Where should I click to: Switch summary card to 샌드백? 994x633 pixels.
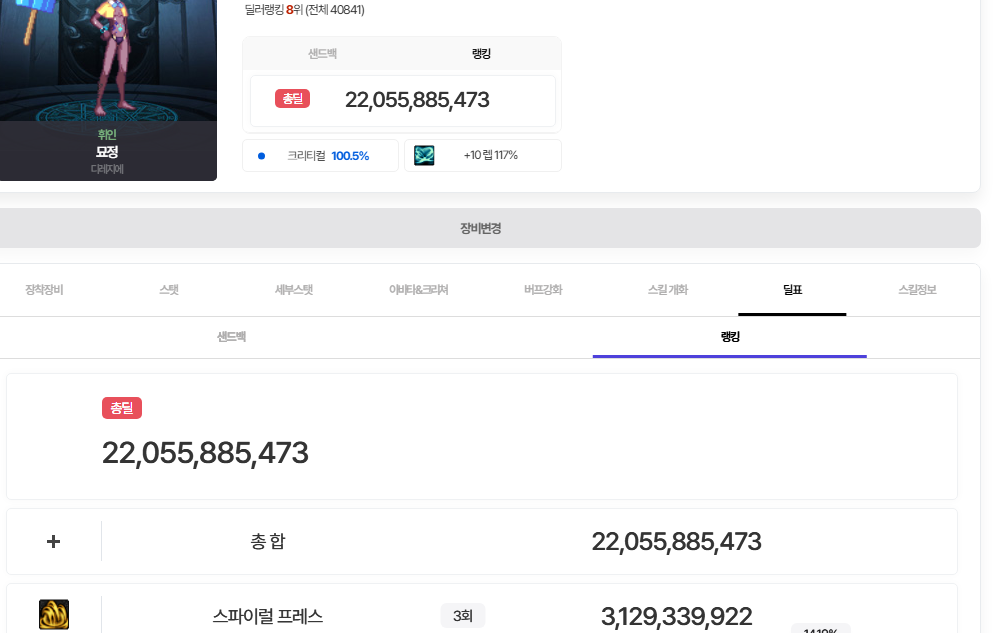(x=322, y=54)
